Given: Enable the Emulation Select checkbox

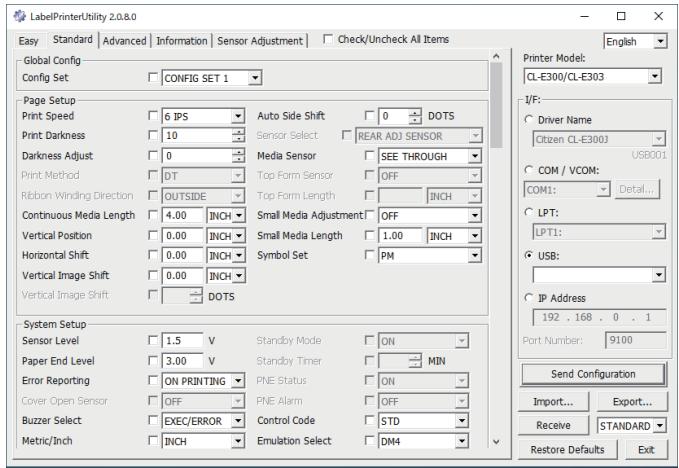Looking at the screenshot, I should tap(369, 441).
